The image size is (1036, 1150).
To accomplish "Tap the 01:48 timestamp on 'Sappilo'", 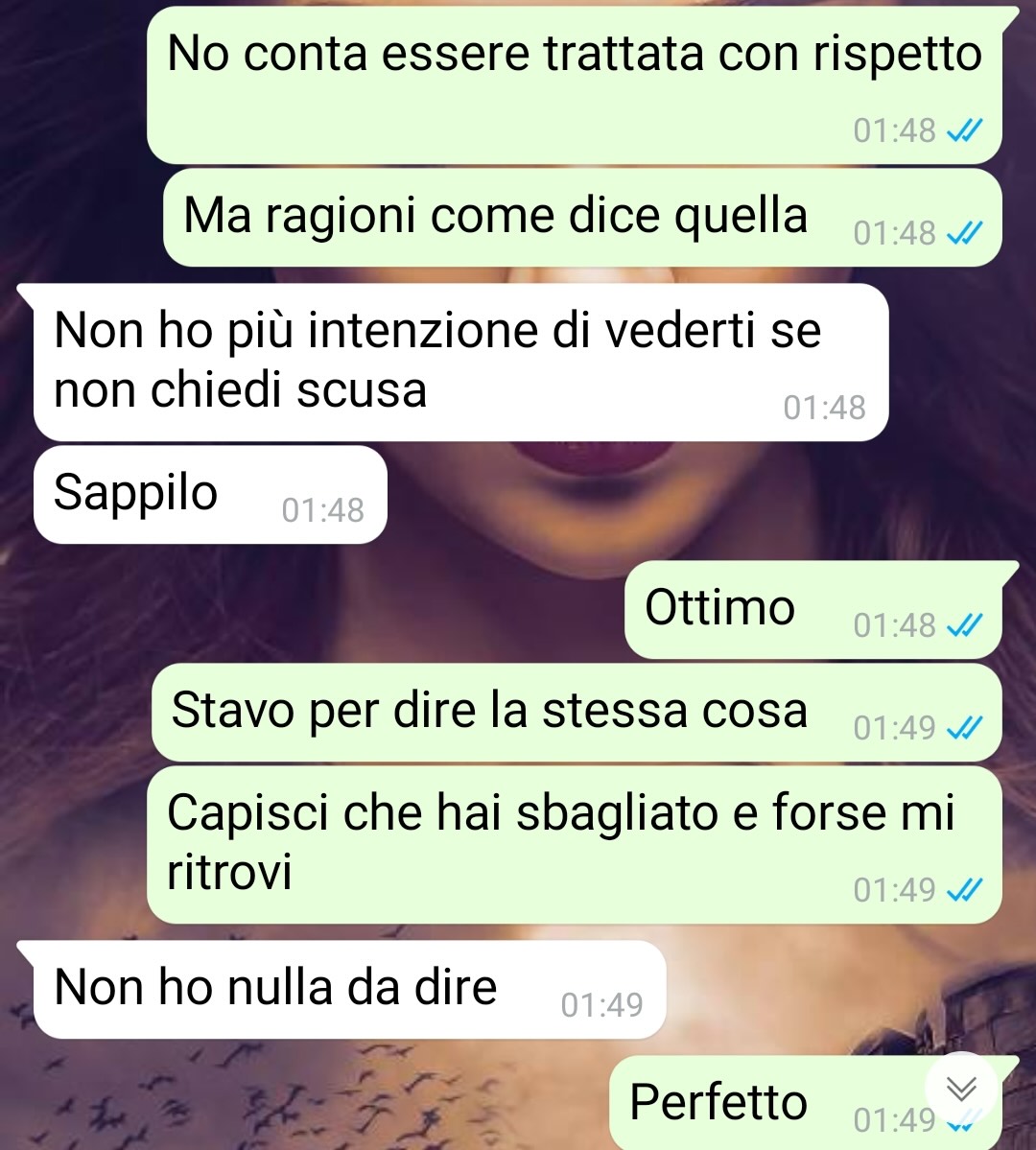I will (323, 510).
